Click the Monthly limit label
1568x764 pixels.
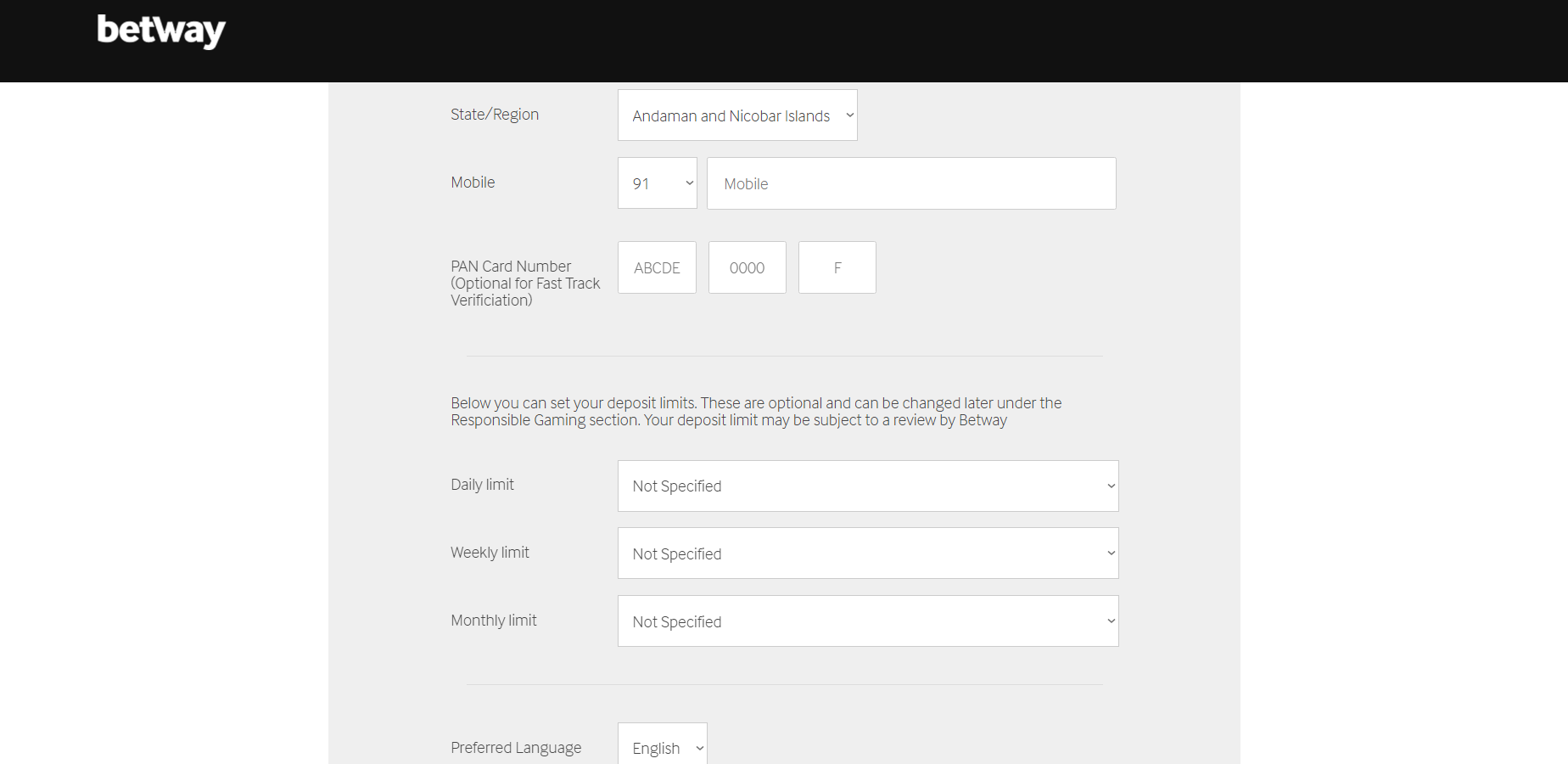coord(494,620)
